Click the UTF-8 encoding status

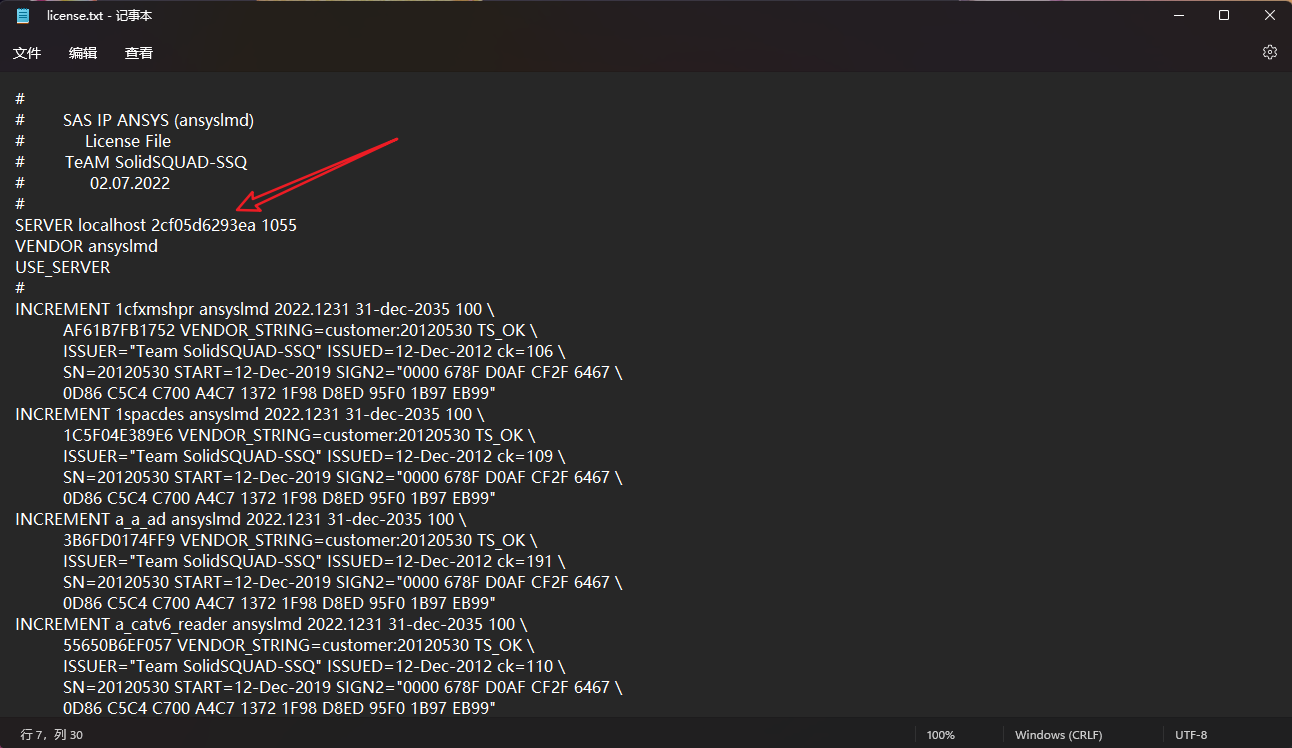(1191, 735)
